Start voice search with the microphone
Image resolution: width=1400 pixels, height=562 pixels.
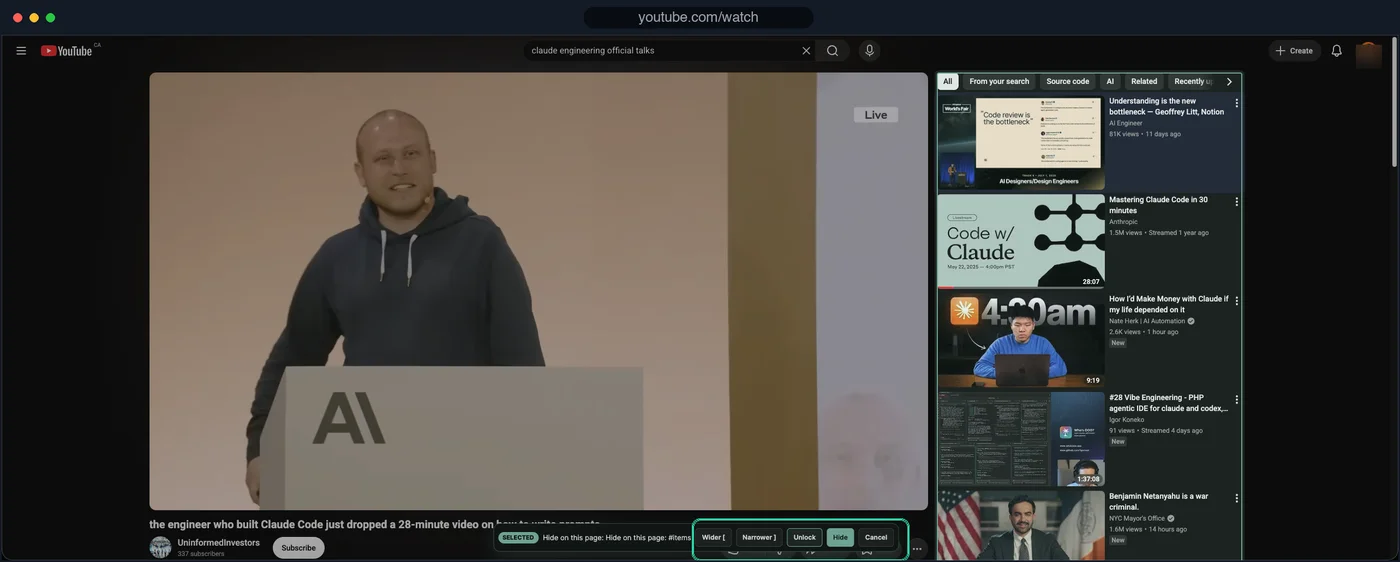pyautogui.click(x=869, y=51)
